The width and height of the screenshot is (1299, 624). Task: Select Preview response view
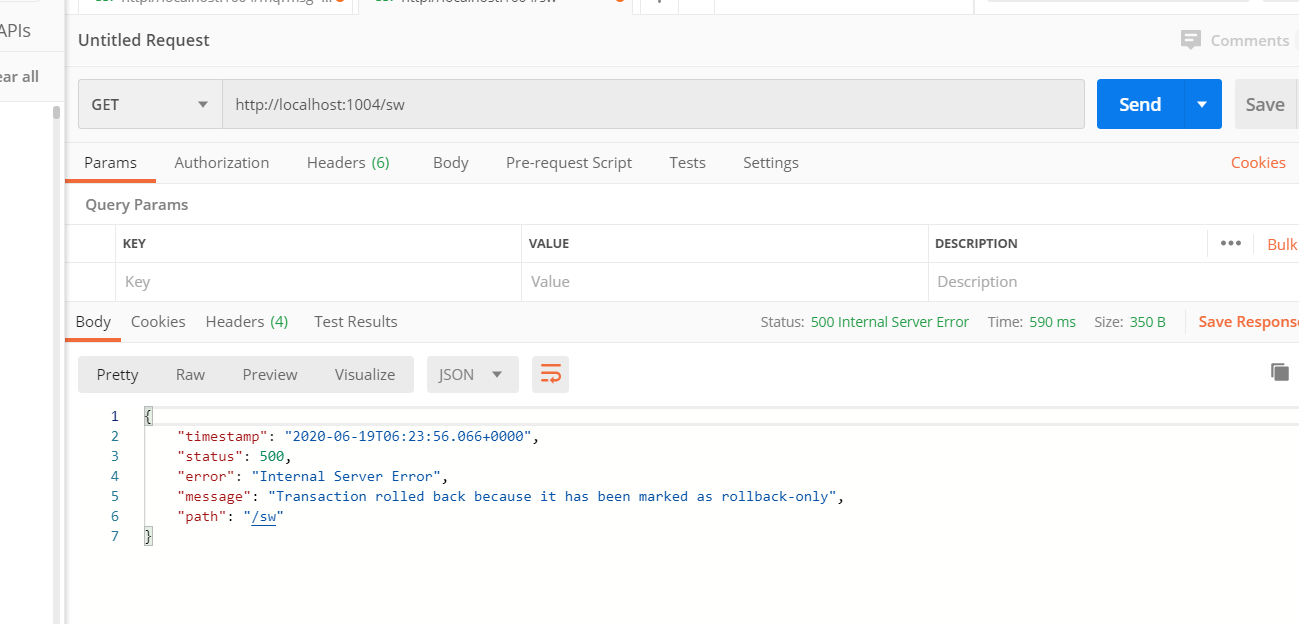(270, 374)
